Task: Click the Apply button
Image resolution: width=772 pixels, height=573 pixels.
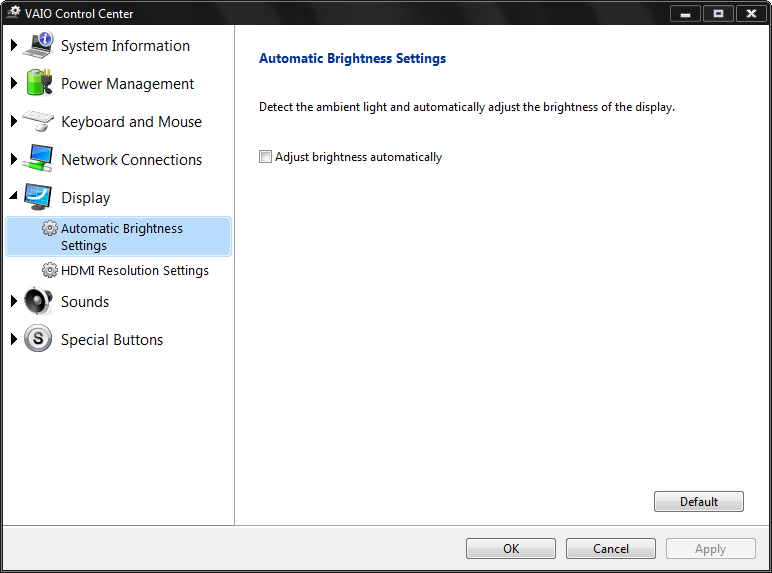Action: (710, 548)
